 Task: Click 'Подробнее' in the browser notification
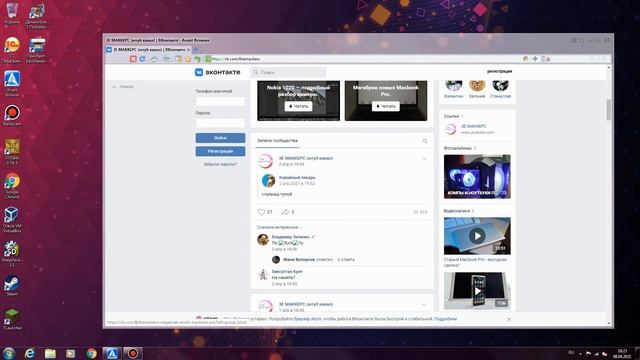[445, 319]
